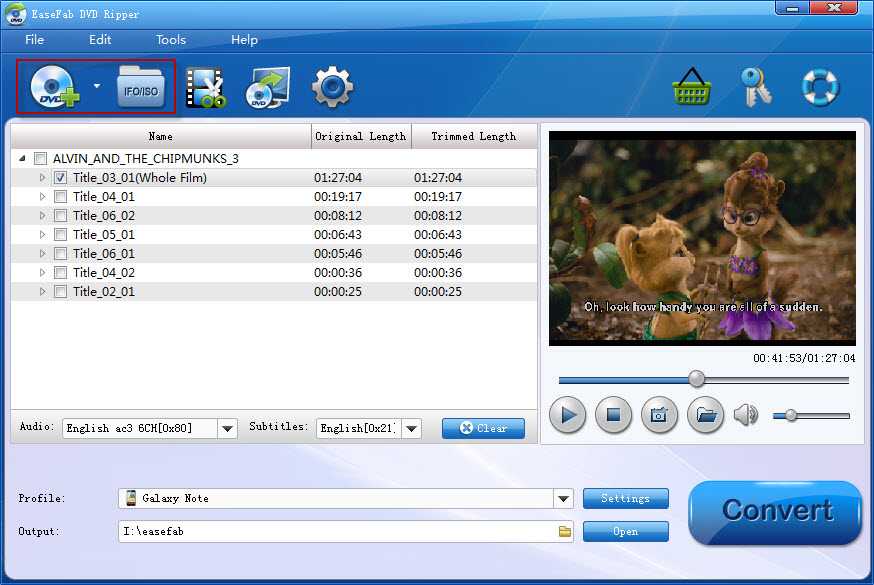Click the Original Length column header
Image resolution: width=874 pixels, height=585 pixels.
point(361,136)
